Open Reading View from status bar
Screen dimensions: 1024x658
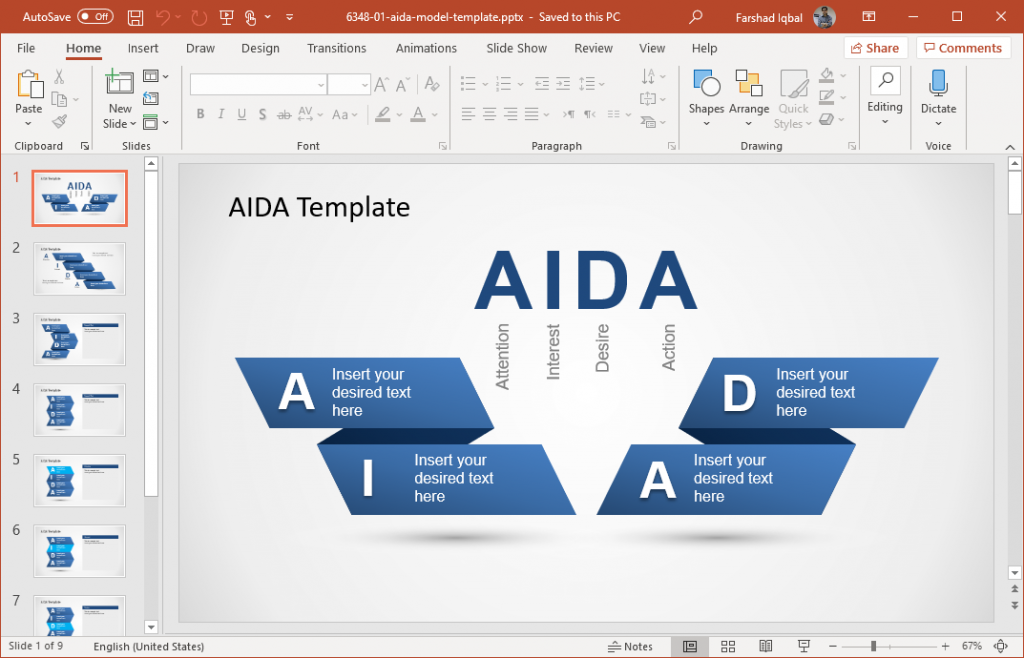765,646
